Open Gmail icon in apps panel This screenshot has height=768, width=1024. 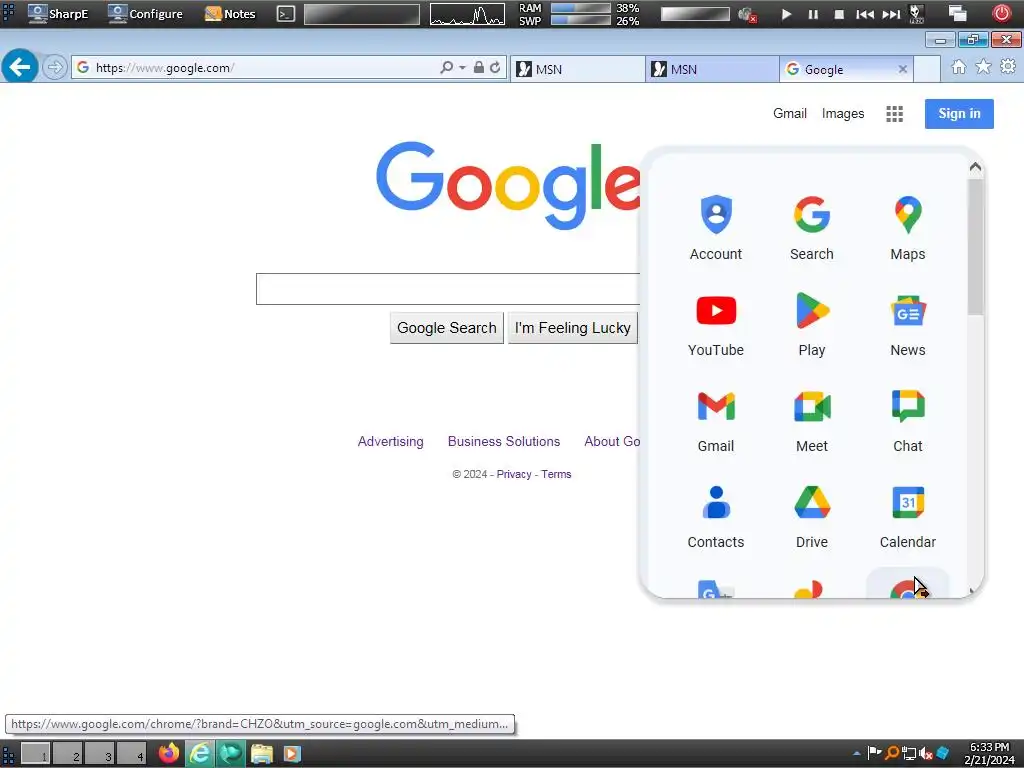[x=716, y=419]
